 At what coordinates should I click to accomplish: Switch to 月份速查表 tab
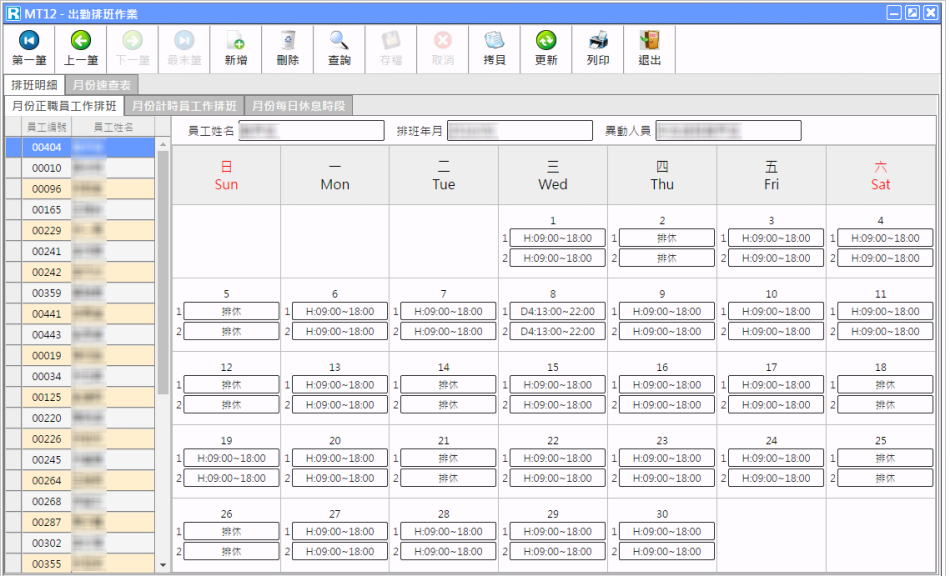tap(102, 85)
